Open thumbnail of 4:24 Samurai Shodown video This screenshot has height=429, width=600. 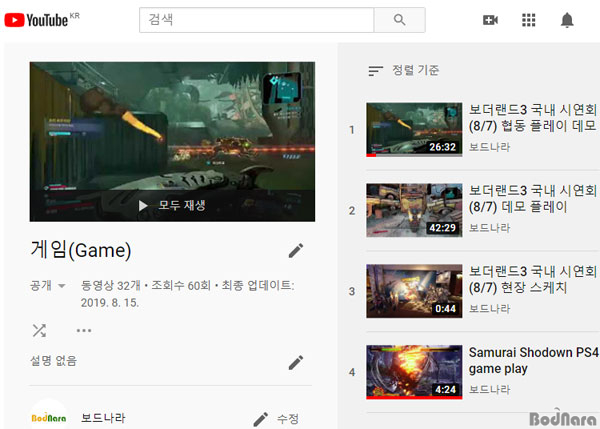[414, 372]
